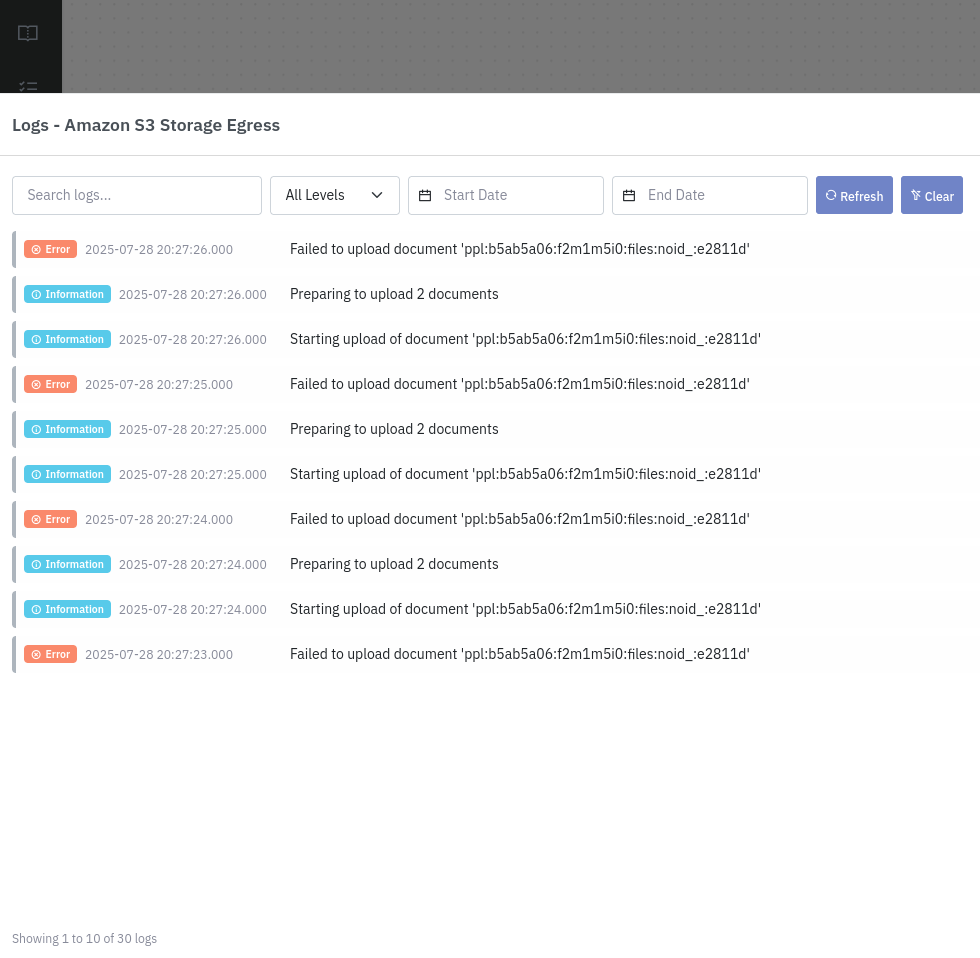This screenshot has width=980, height=958.
Task: Select 'Preparing to upload 2 documents' at 20:27:25
Action: click(394, 429)
